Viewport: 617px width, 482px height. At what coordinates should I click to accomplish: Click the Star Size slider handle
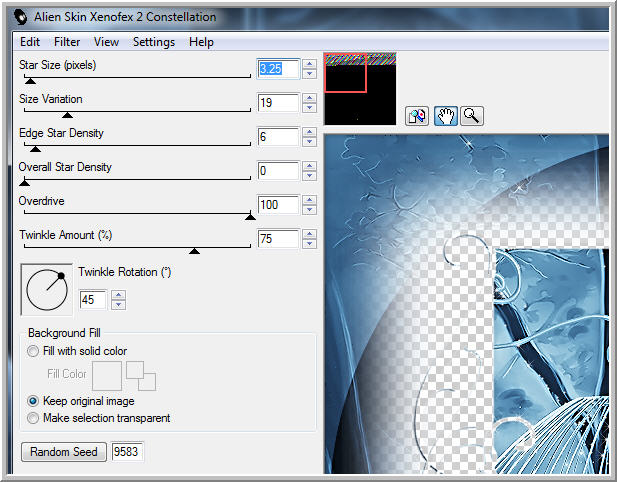[x=30, y=81]
